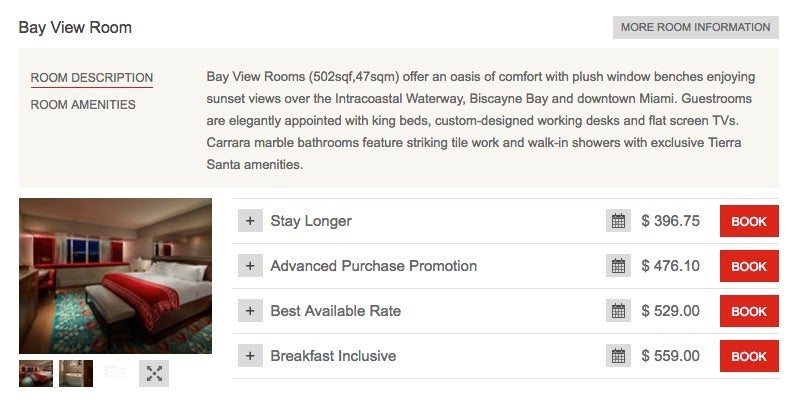Image resolution: width=799 pixels, height=403 pixels.
Task: Click the fullscreen gallery expand icon
Action: tap(154, 373)
